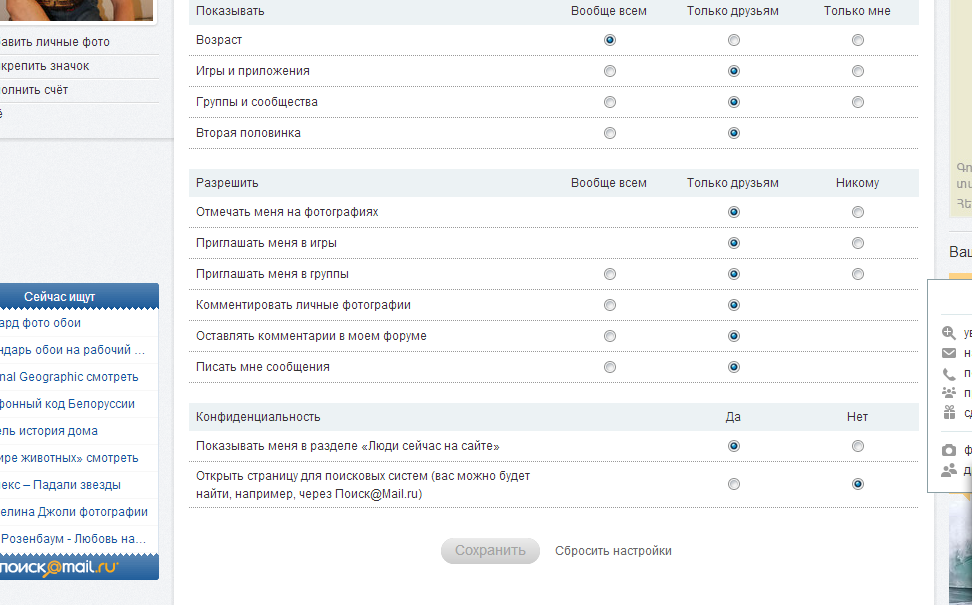Set Возраст visibility to Только друзьям

pyautogui.click(x=734, y=40)
